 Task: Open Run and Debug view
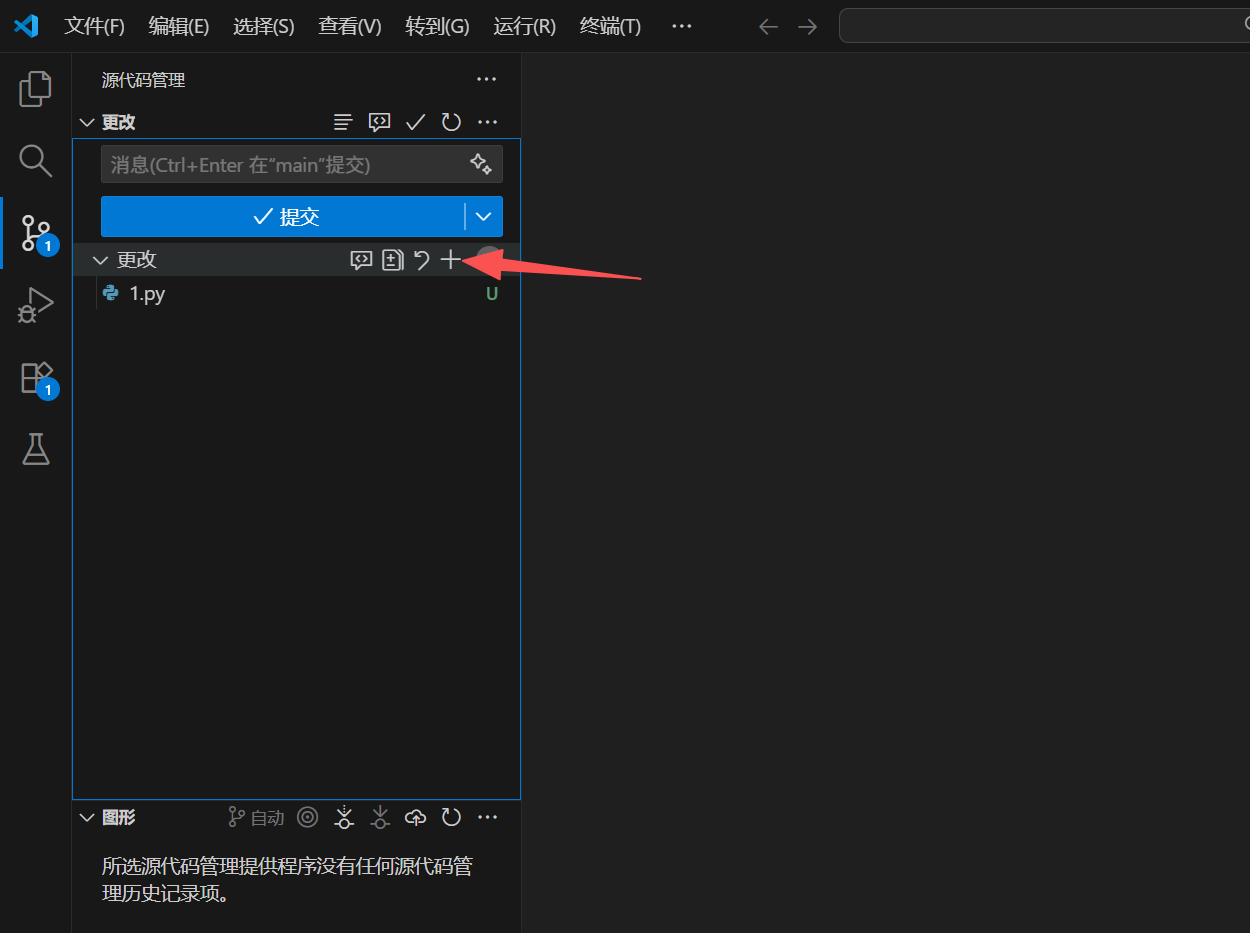click(x=35, y=305)
